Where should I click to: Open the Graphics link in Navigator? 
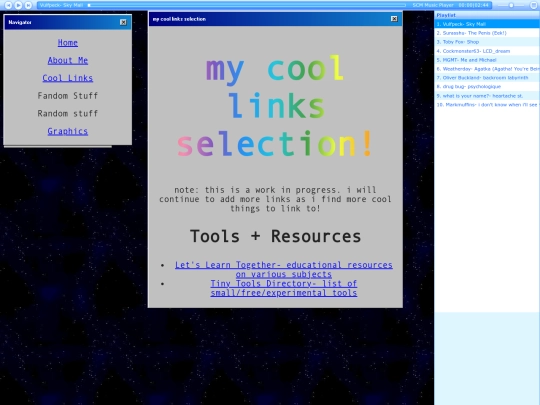tap(68, 131)
